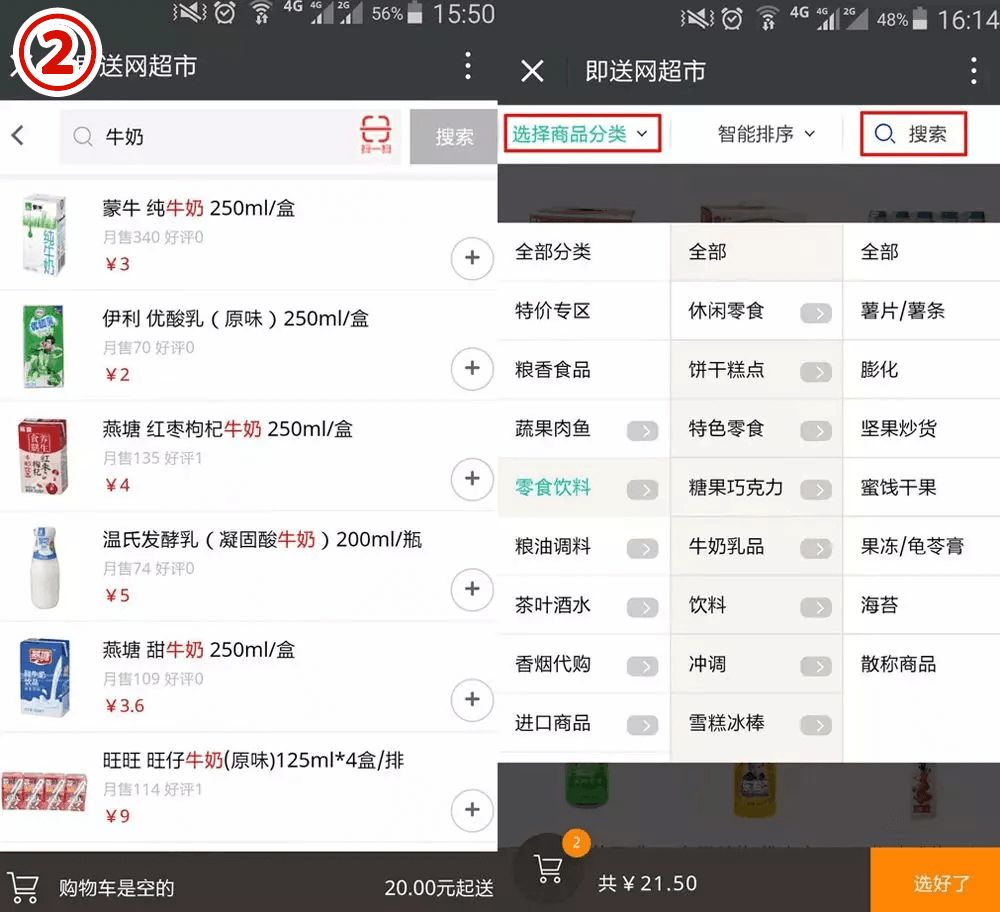Open 蒙牛 纯牛奶 product thumbnail

43,235
